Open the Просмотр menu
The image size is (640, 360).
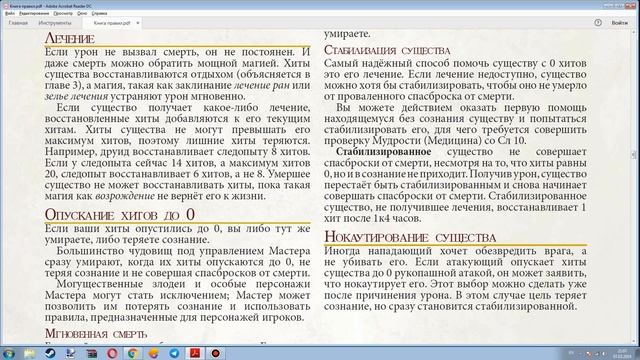coord(63,13)
